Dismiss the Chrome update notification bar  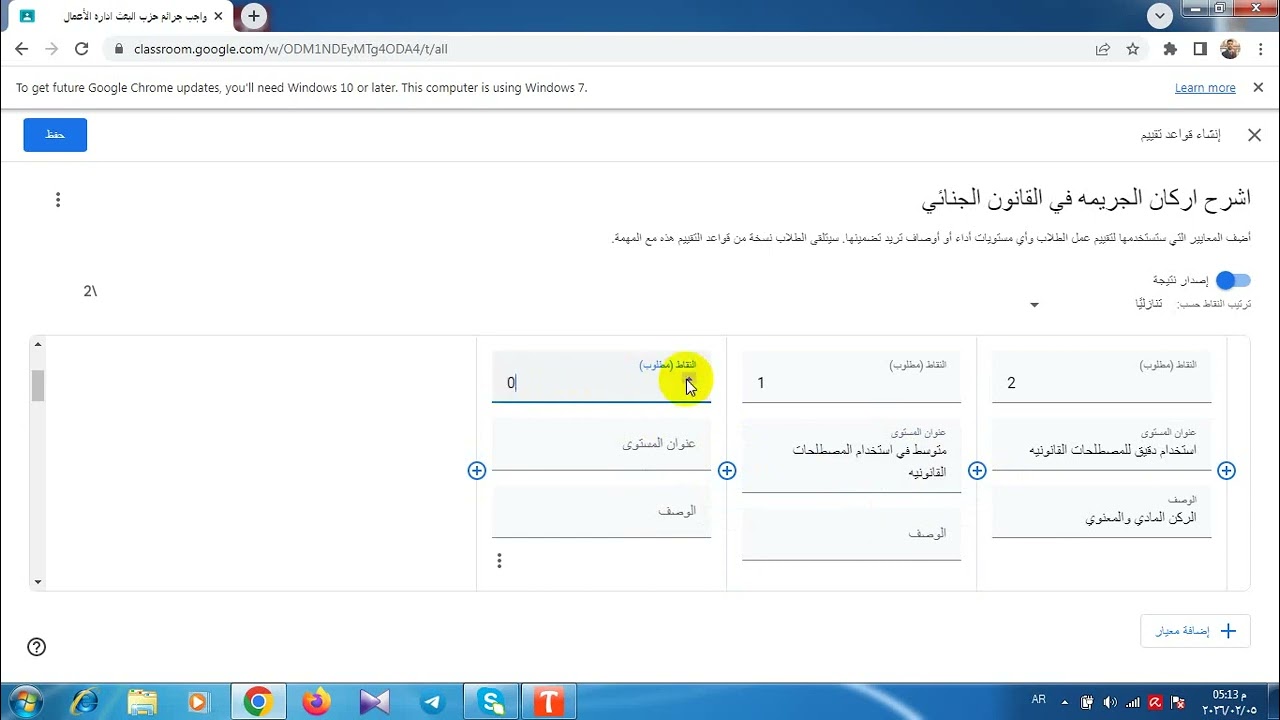[1258, 87]
